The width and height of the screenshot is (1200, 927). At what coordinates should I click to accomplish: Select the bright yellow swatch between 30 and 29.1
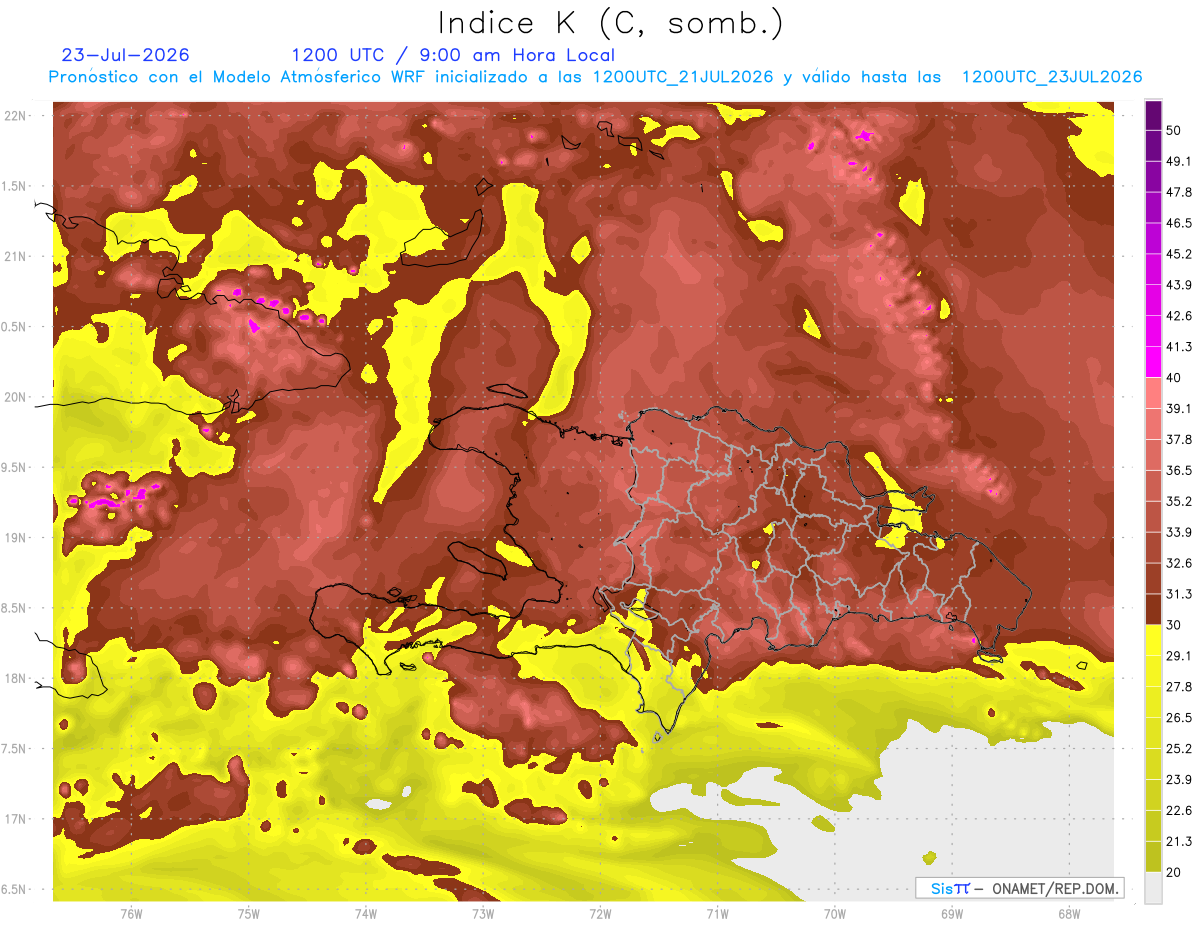1154,640
